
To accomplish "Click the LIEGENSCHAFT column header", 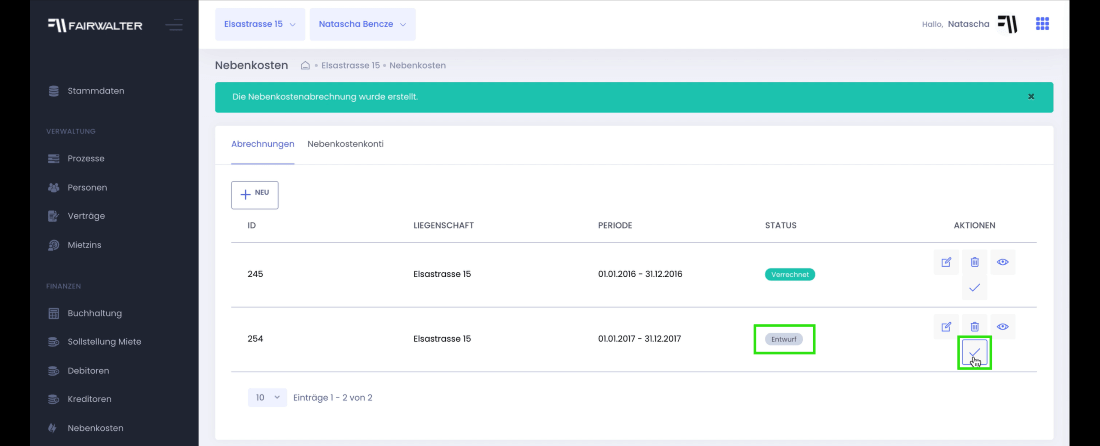I will [443, 226].
